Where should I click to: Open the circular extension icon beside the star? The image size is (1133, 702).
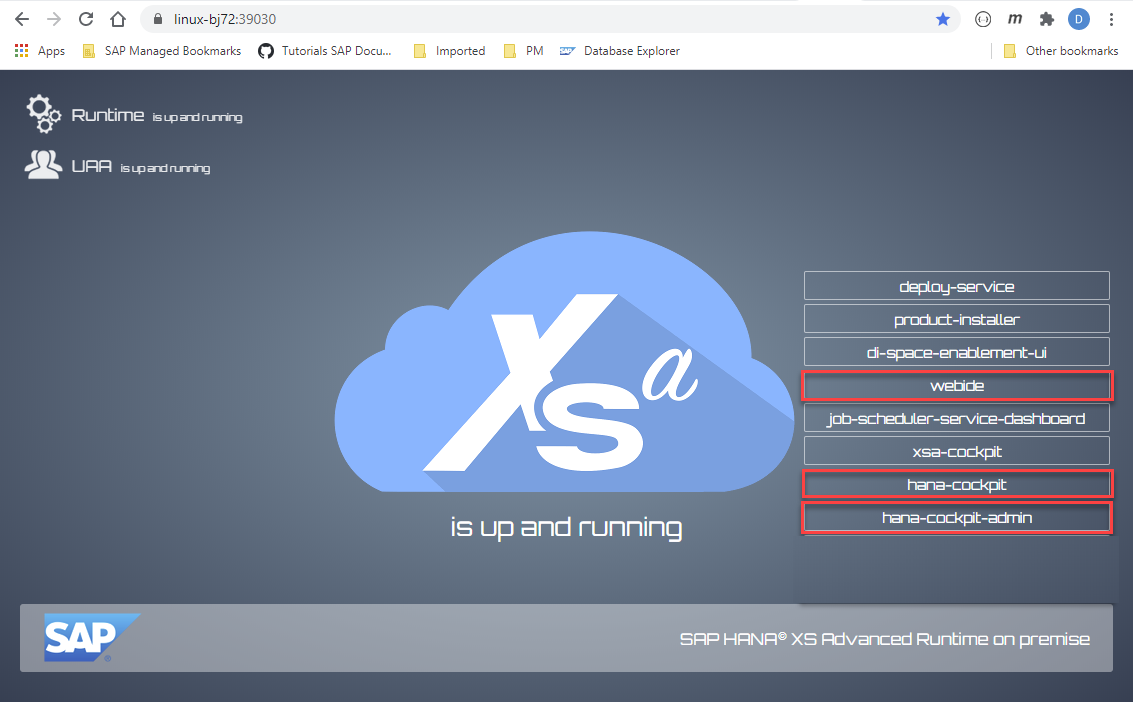(983, 20)
